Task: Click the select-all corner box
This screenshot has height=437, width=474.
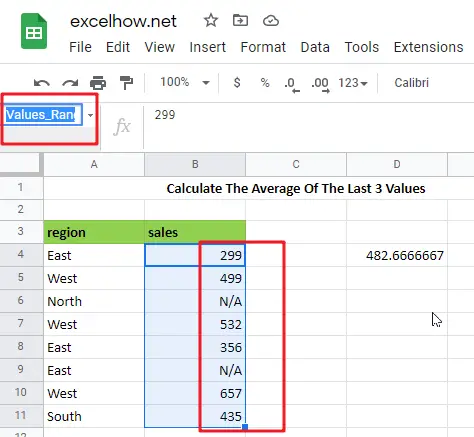Action: pyautogui.click(x=21, y=164)
